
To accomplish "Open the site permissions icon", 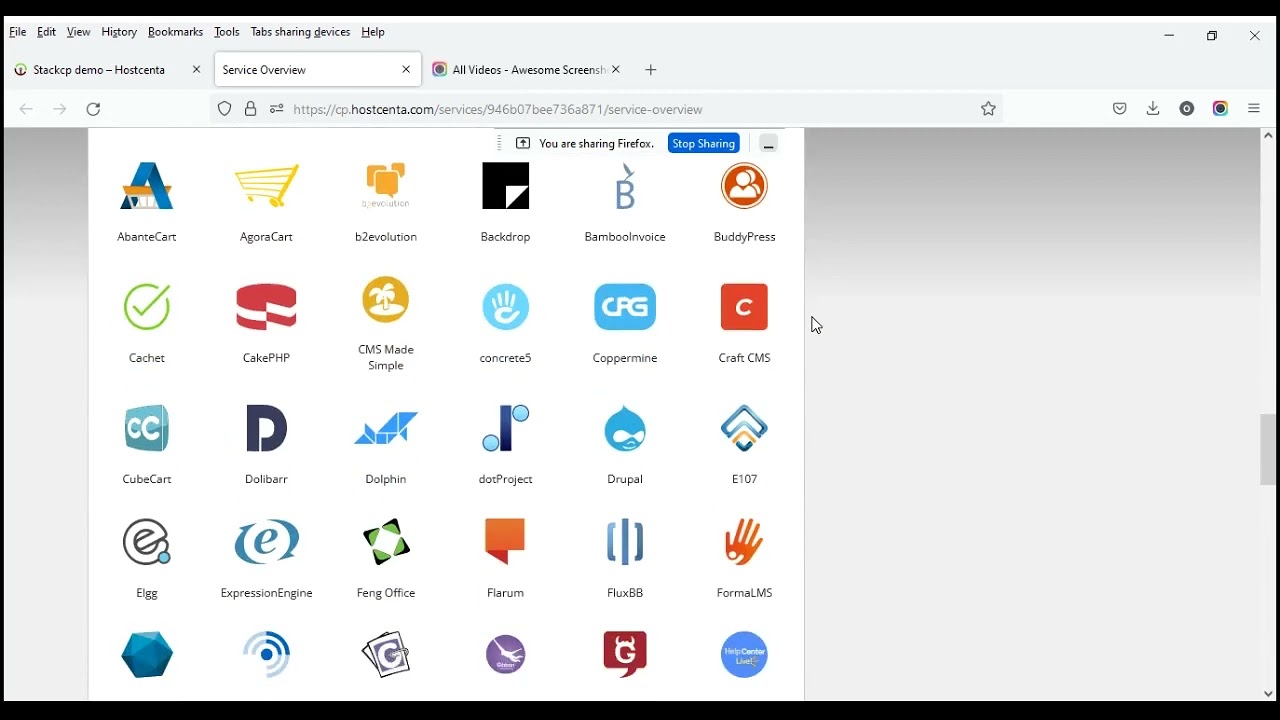I will (x=277, y=109).
